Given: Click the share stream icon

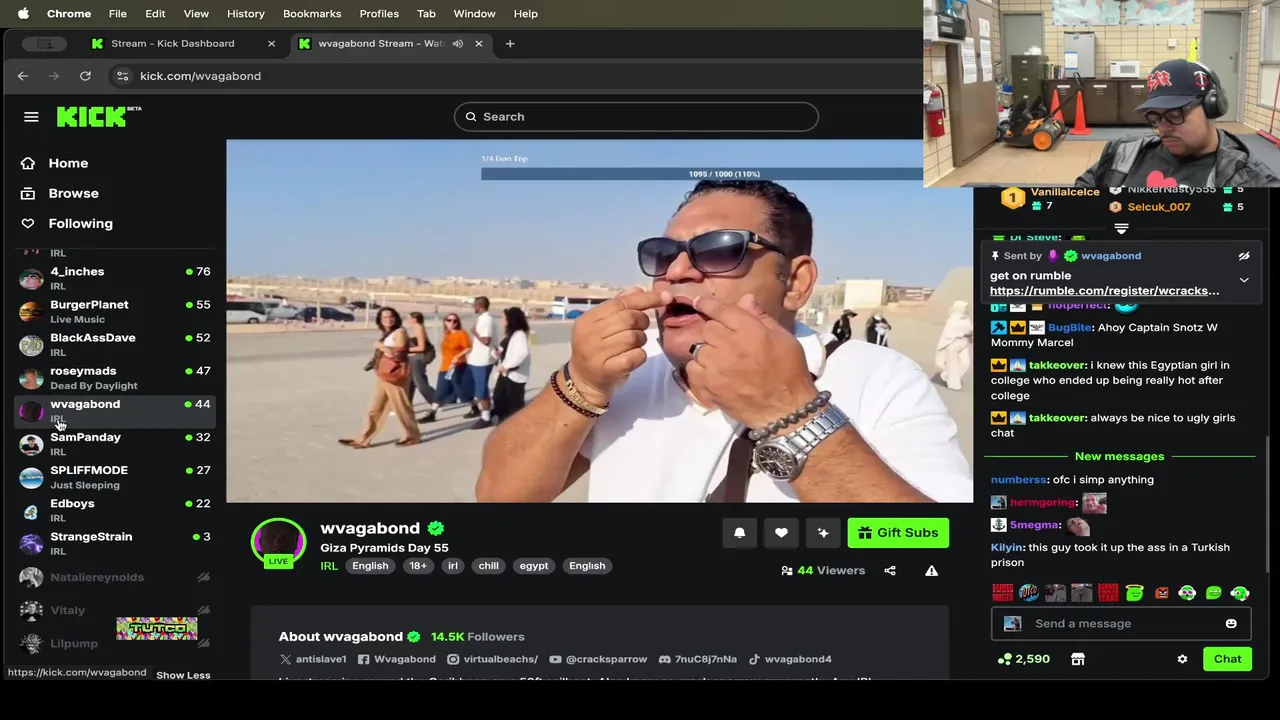Looking at the screenshot, I should (x=890, y=571).
